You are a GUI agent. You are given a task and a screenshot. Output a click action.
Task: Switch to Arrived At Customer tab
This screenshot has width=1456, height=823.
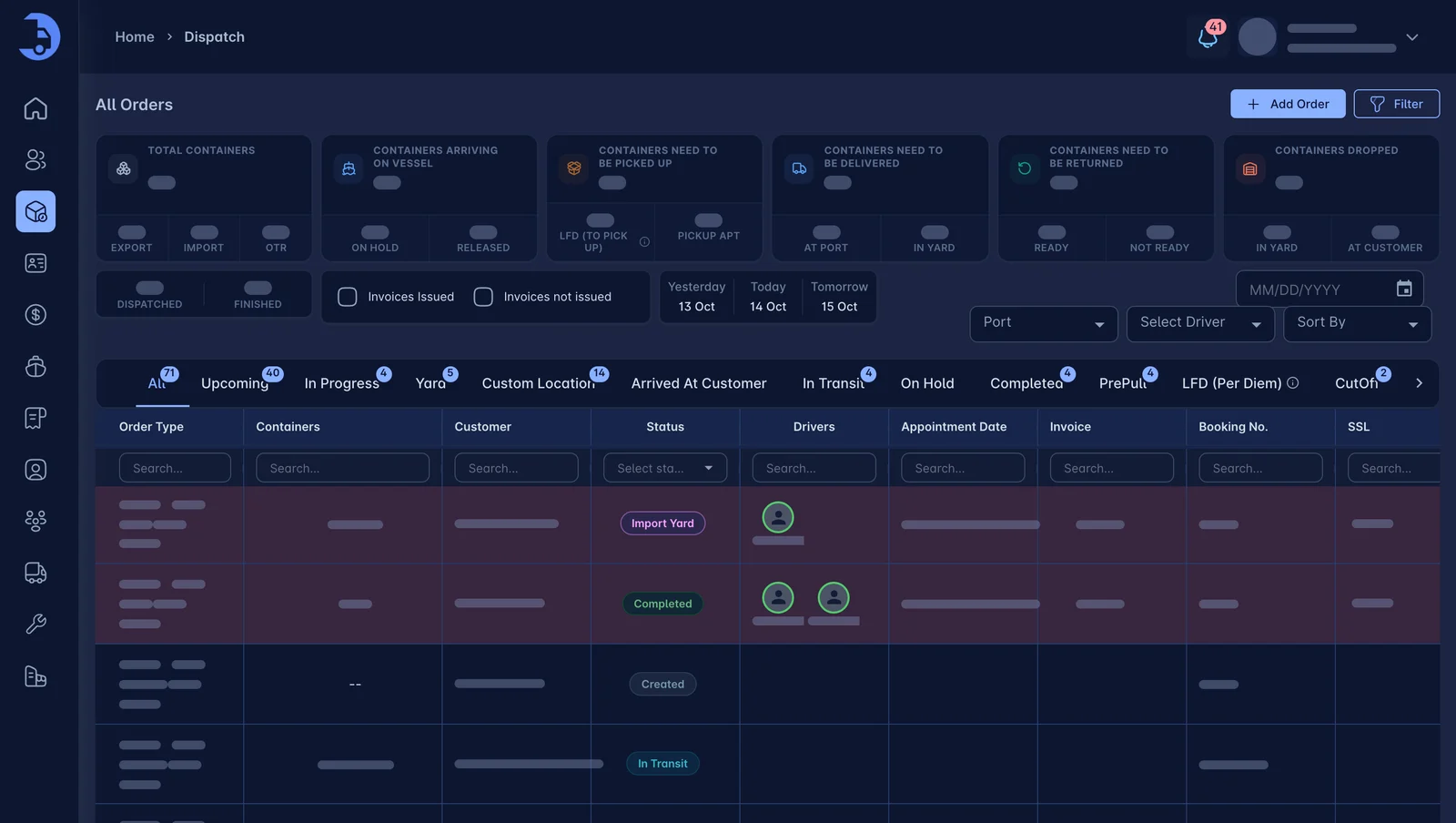click(x=699, y=383)
